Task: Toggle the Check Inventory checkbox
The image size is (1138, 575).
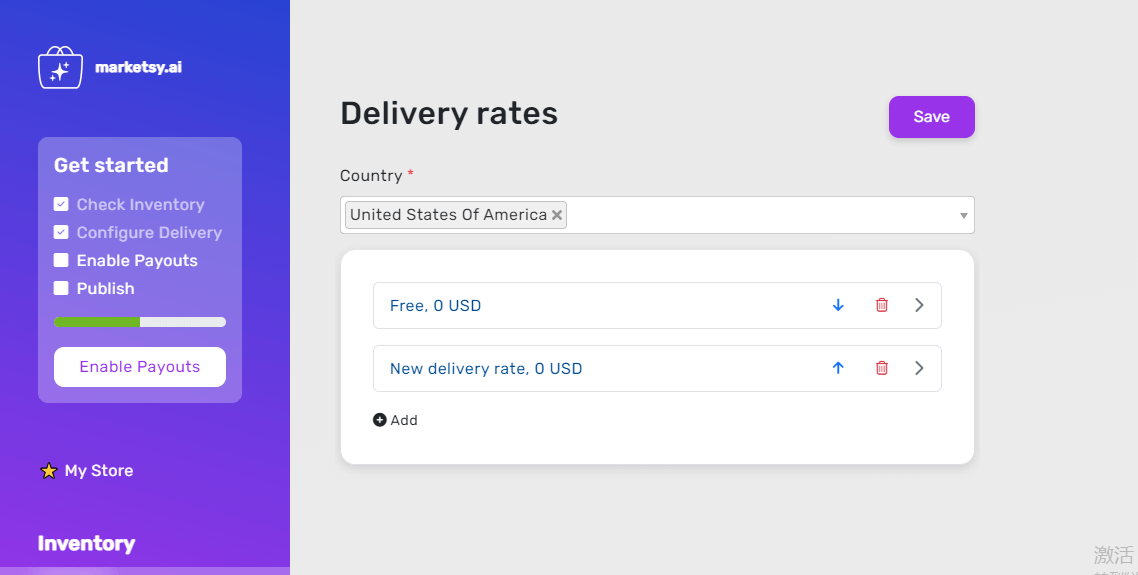Action: [61, 204]
